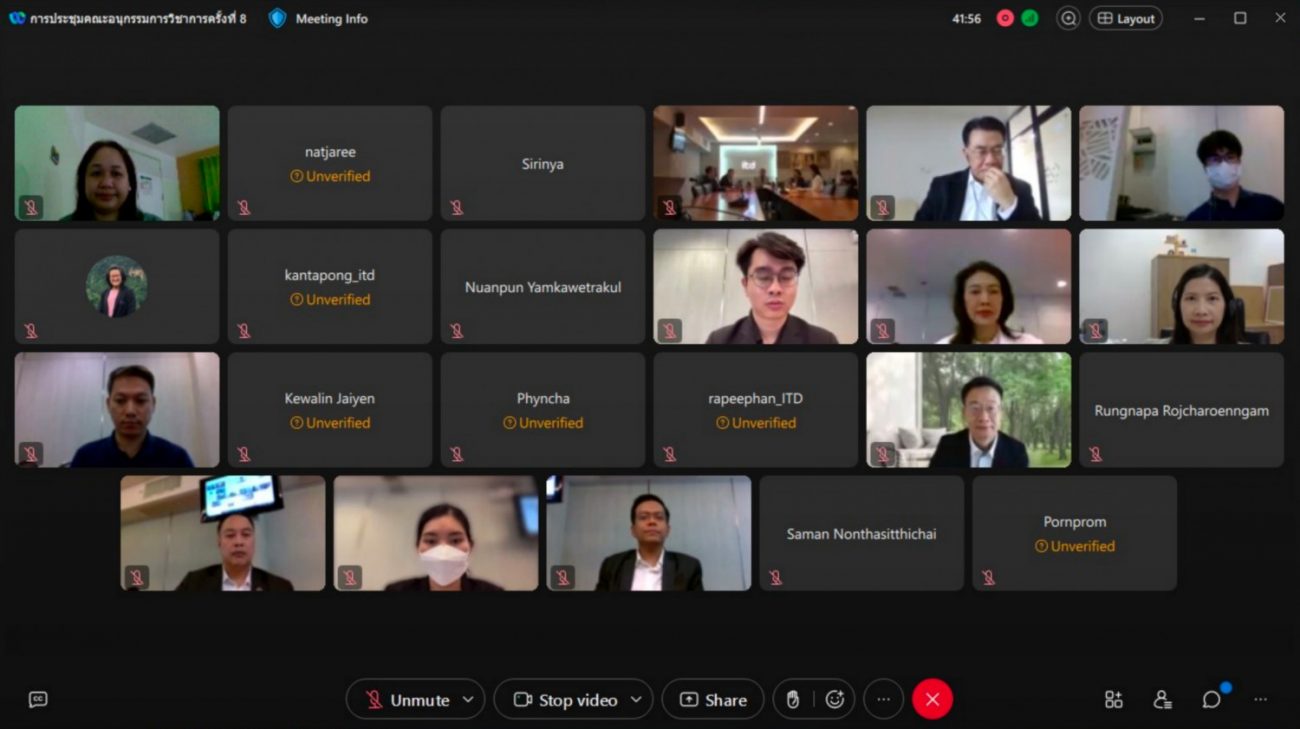The width and height of the screenshot is (1300, 729).
Task: Click the zoom magnifier icon near Layout
Action: pos(1068,18)
